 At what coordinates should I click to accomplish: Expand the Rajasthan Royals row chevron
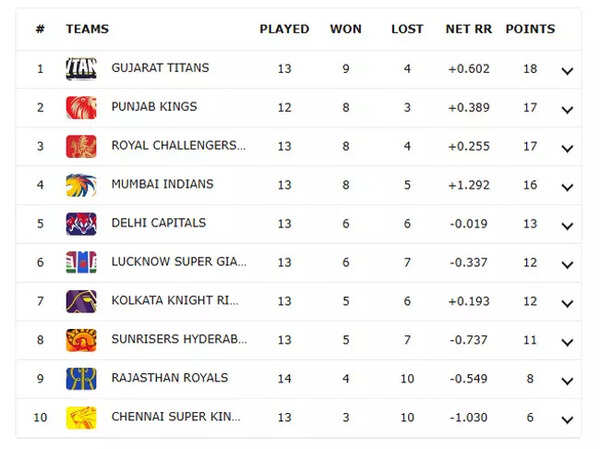pyautogui.click(x=567, y=381)
